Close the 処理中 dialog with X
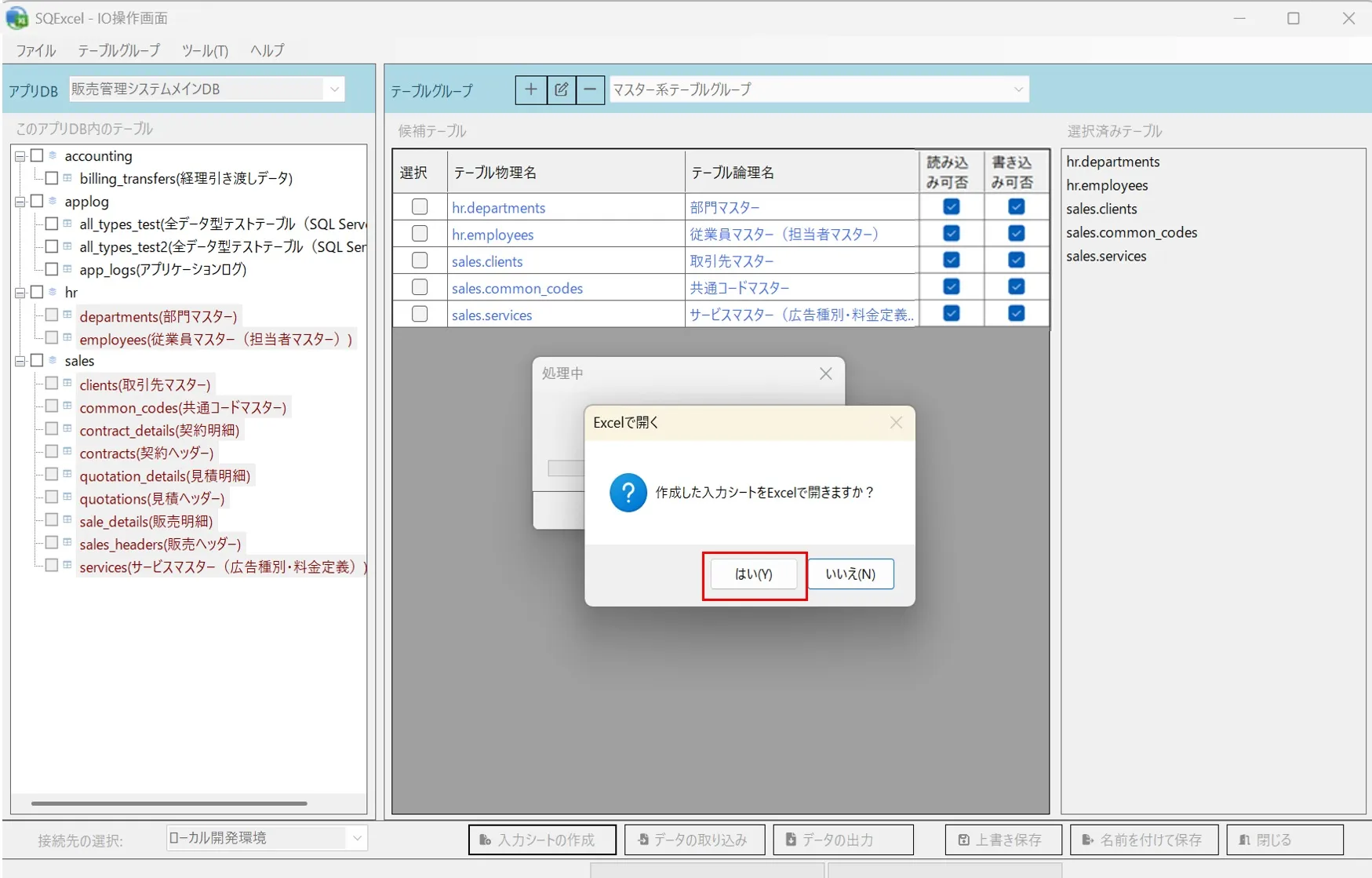 coord(825,373)
